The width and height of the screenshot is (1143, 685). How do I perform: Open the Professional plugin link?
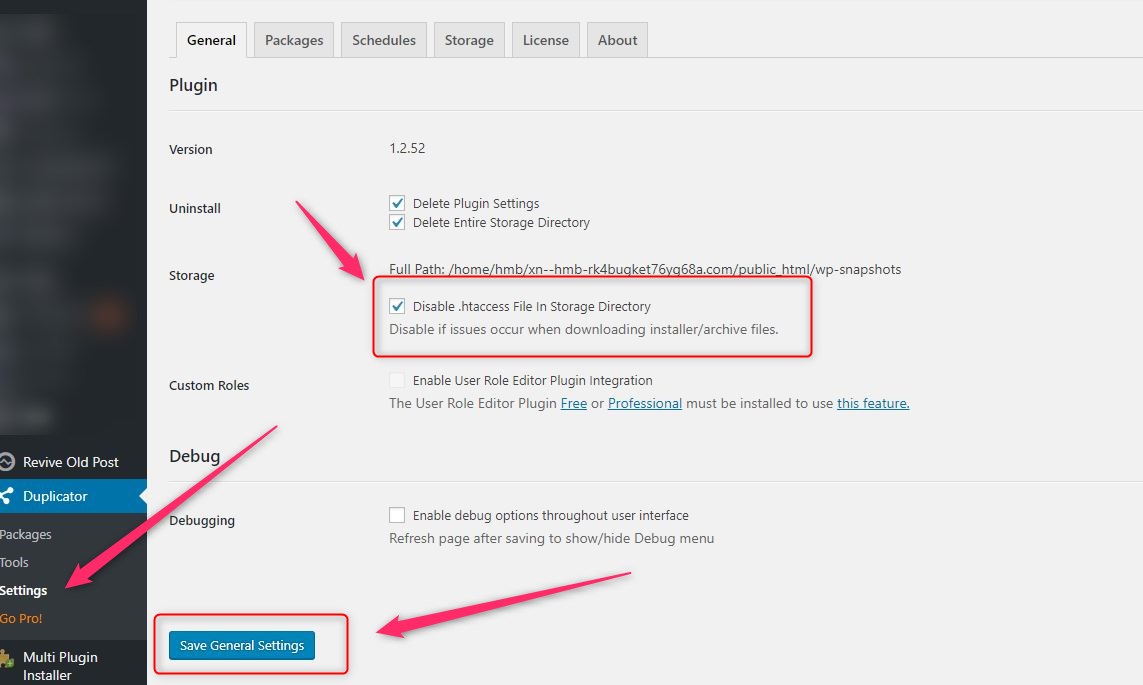[x=645, y=403]
